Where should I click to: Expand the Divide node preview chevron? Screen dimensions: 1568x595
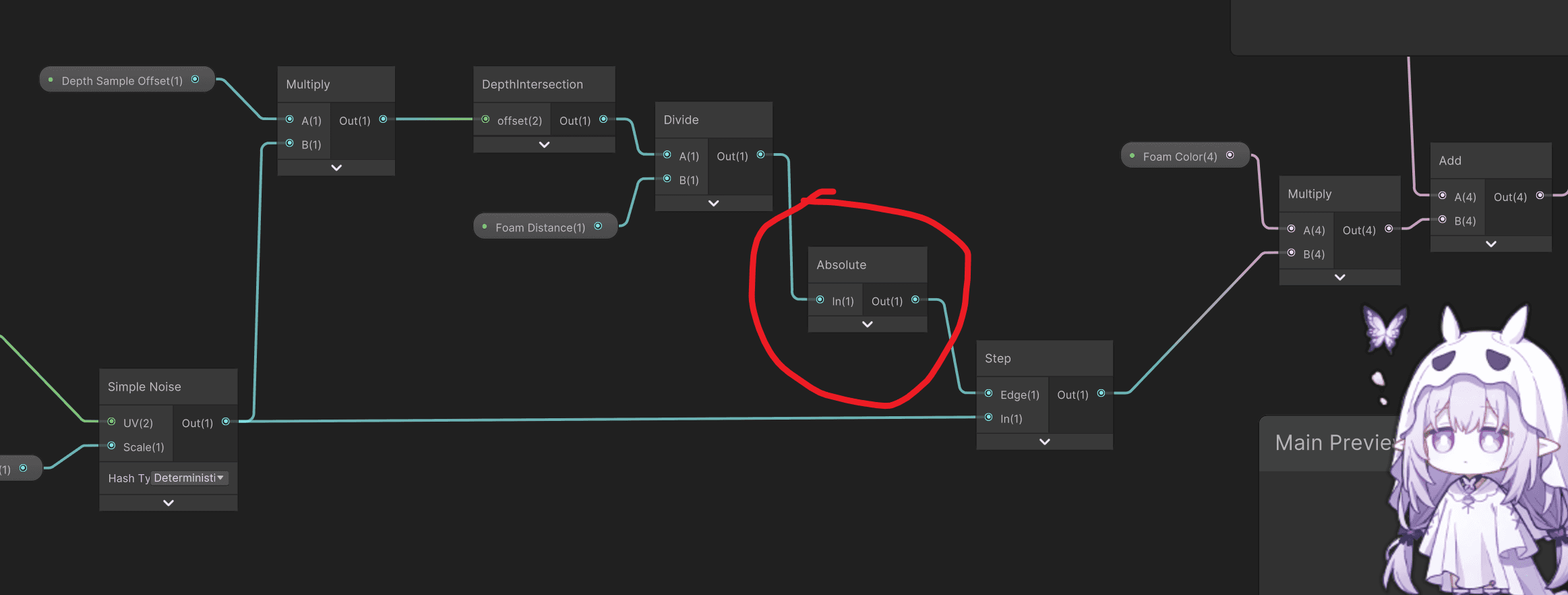point(714,203)
